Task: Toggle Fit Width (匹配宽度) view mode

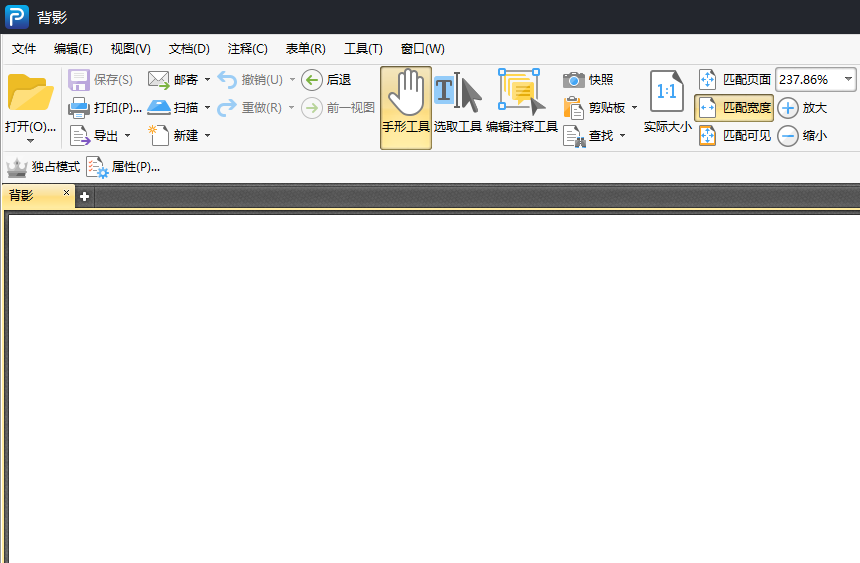Action: [x=734, y=108]
